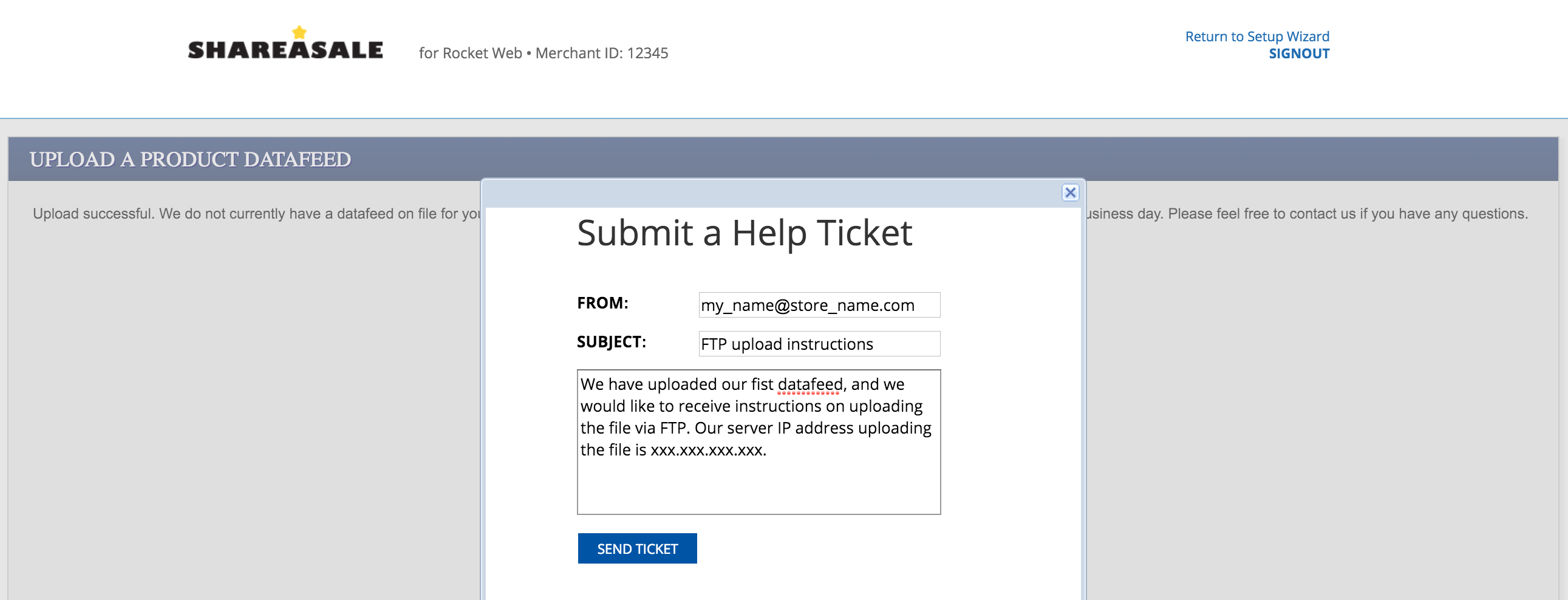Click the Merchant ID: 12345 text
The width and height of the screenshot is (1568, 600).
pos(601,53)
